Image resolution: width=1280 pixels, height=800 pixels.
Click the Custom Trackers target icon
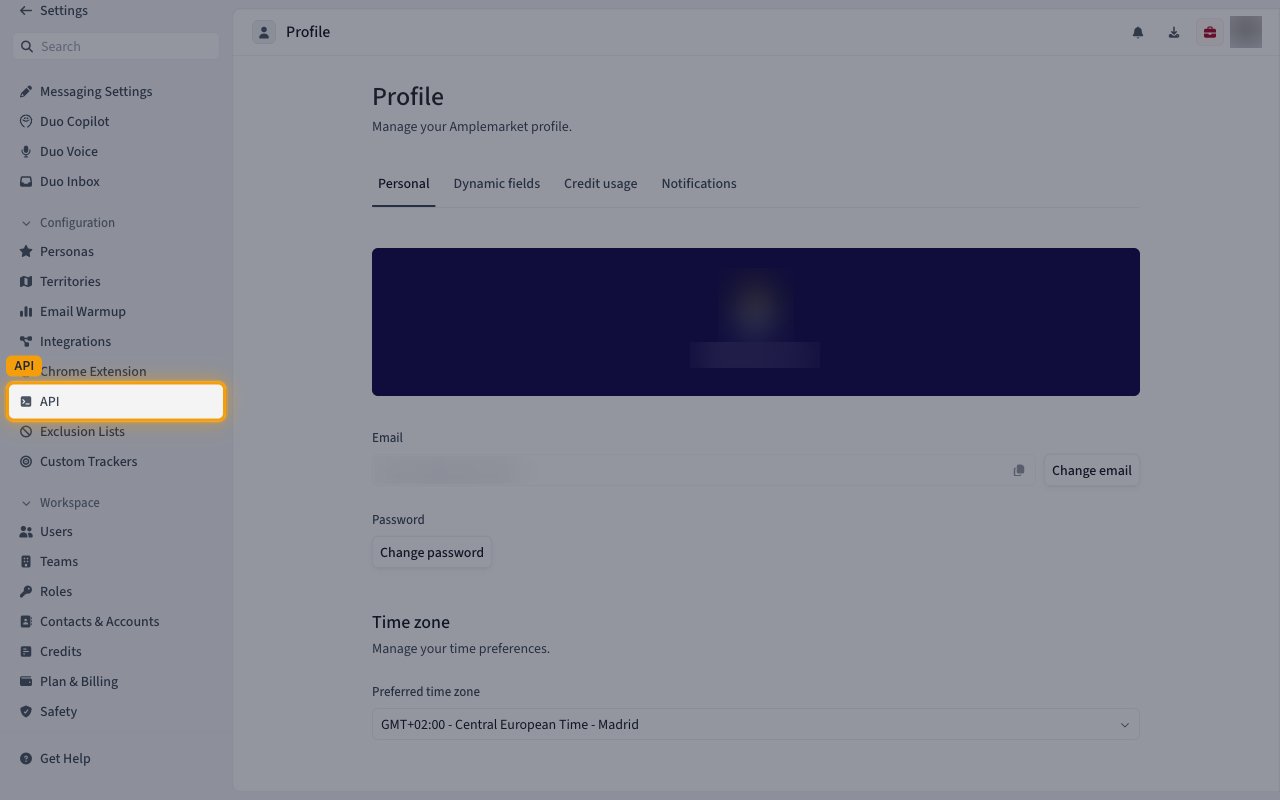26,461
